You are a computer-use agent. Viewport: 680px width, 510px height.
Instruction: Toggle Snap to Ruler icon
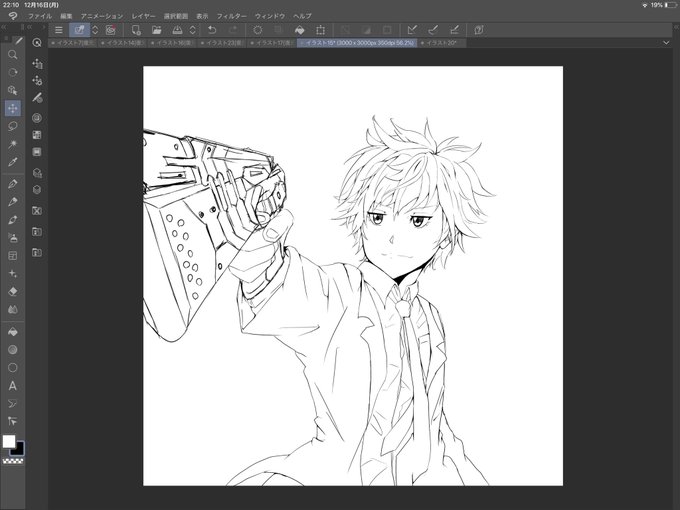(x=412, y=30)
